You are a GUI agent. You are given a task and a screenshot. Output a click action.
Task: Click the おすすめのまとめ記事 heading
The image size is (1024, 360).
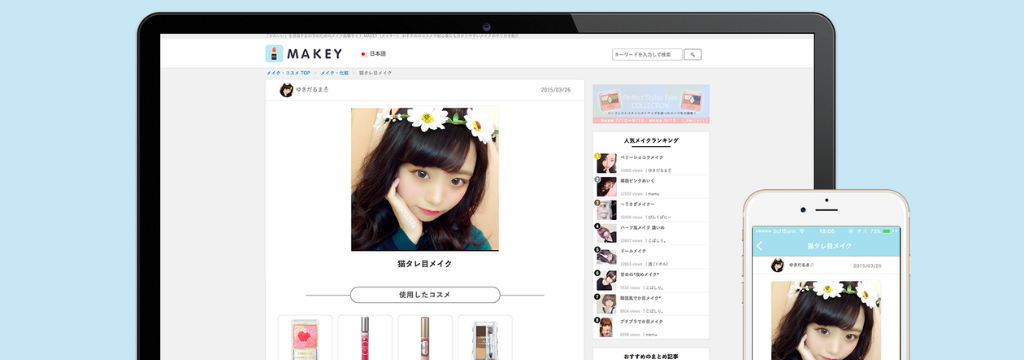(651, 356)
